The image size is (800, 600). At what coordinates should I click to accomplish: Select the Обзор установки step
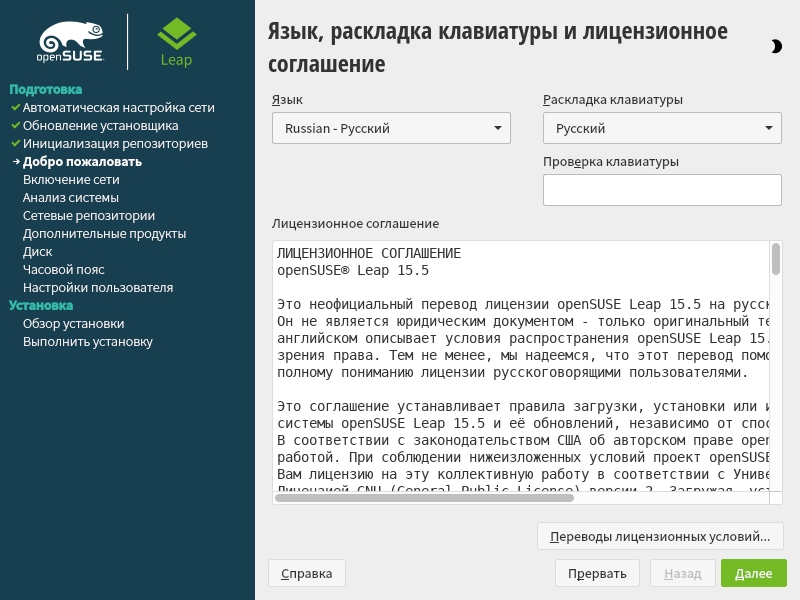tap(73, 323)
